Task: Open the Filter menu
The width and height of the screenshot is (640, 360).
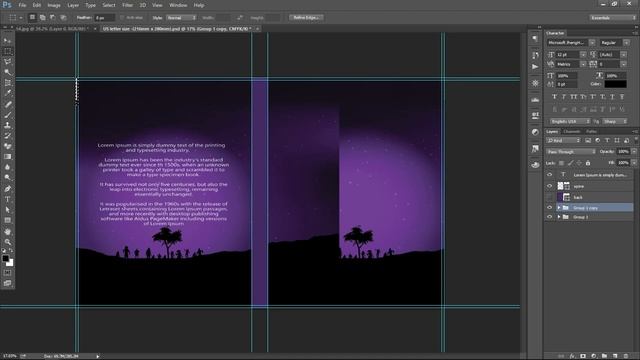Action: [127, 5]
